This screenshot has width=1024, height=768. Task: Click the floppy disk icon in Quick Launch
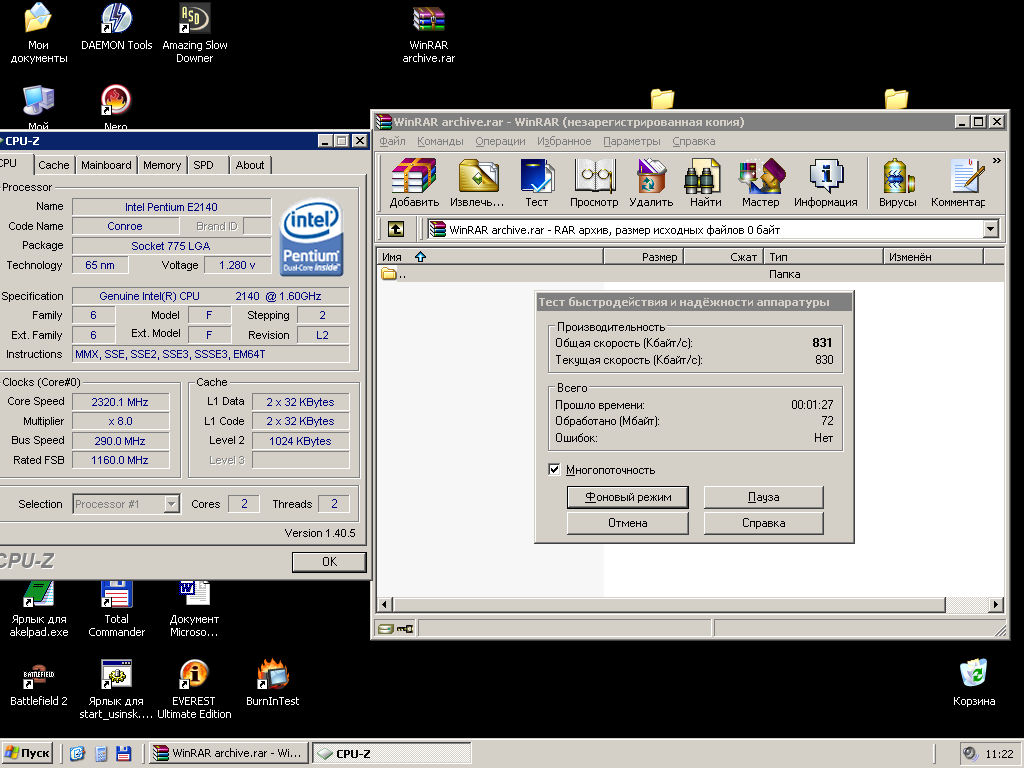tap(123, 753)
